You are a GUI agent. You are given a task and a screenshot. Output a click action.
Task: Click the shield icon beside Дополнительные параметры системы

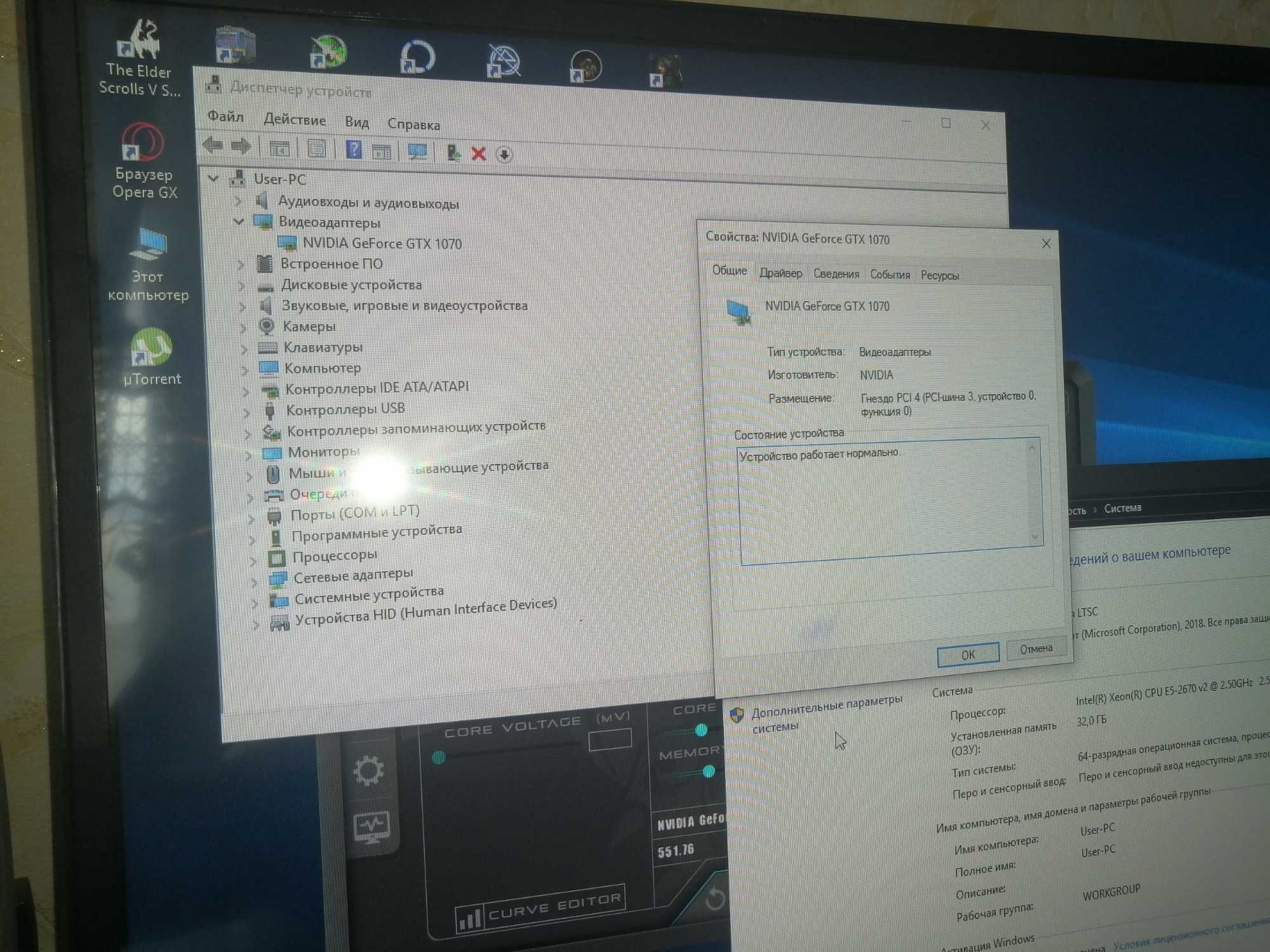(x=737, y=716)
